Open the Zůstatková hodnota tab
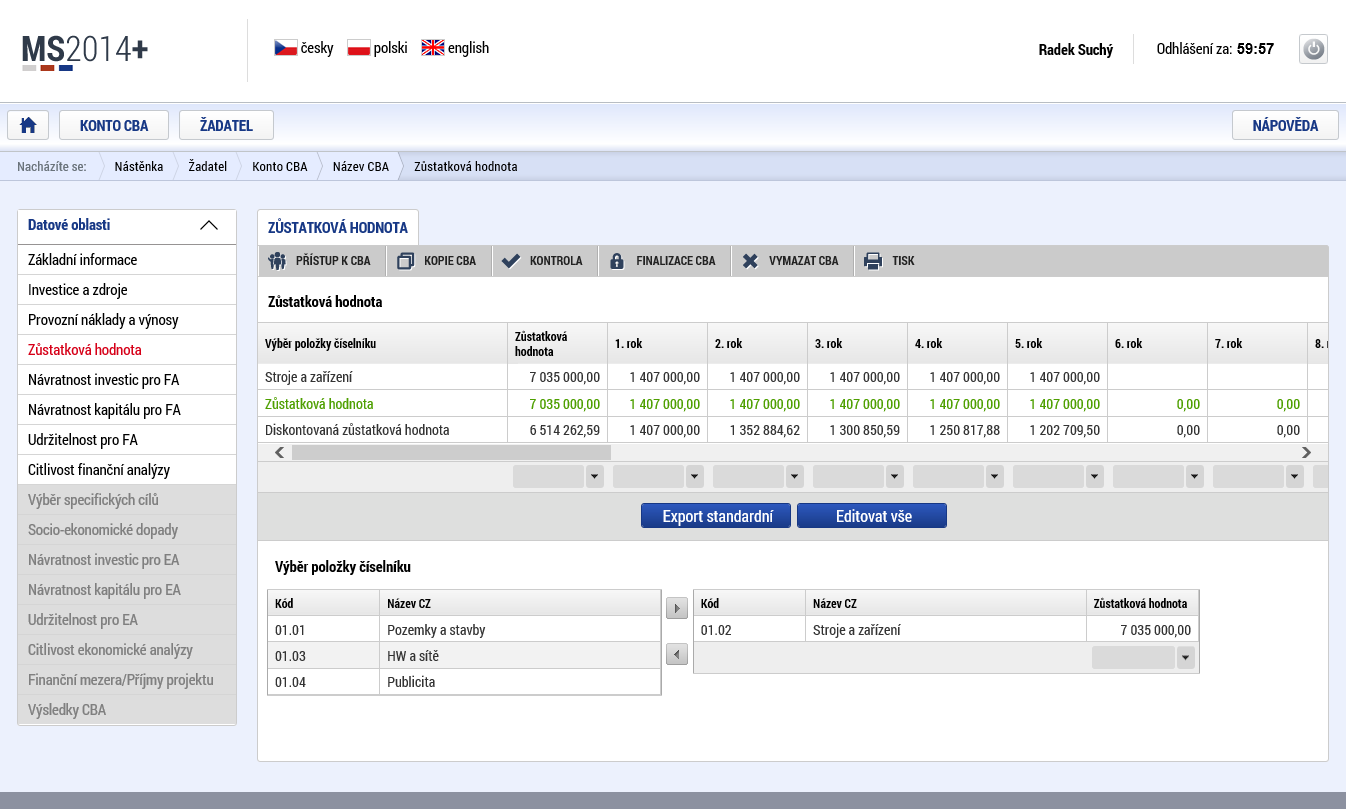 pyautogui.click(x=338, y=228)
